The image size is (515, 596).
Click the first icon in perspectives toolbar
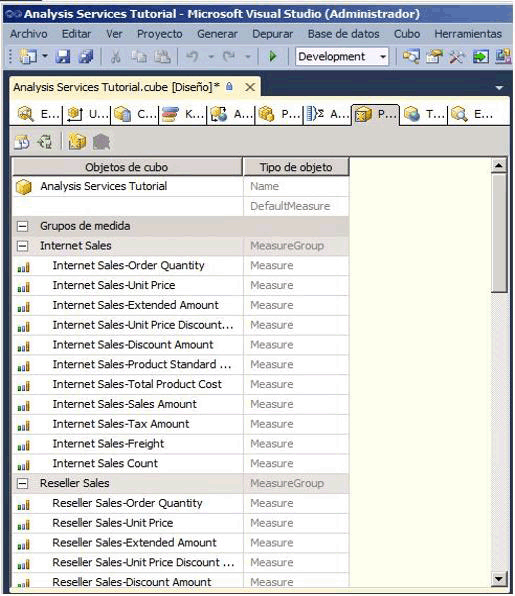(22, 142)
